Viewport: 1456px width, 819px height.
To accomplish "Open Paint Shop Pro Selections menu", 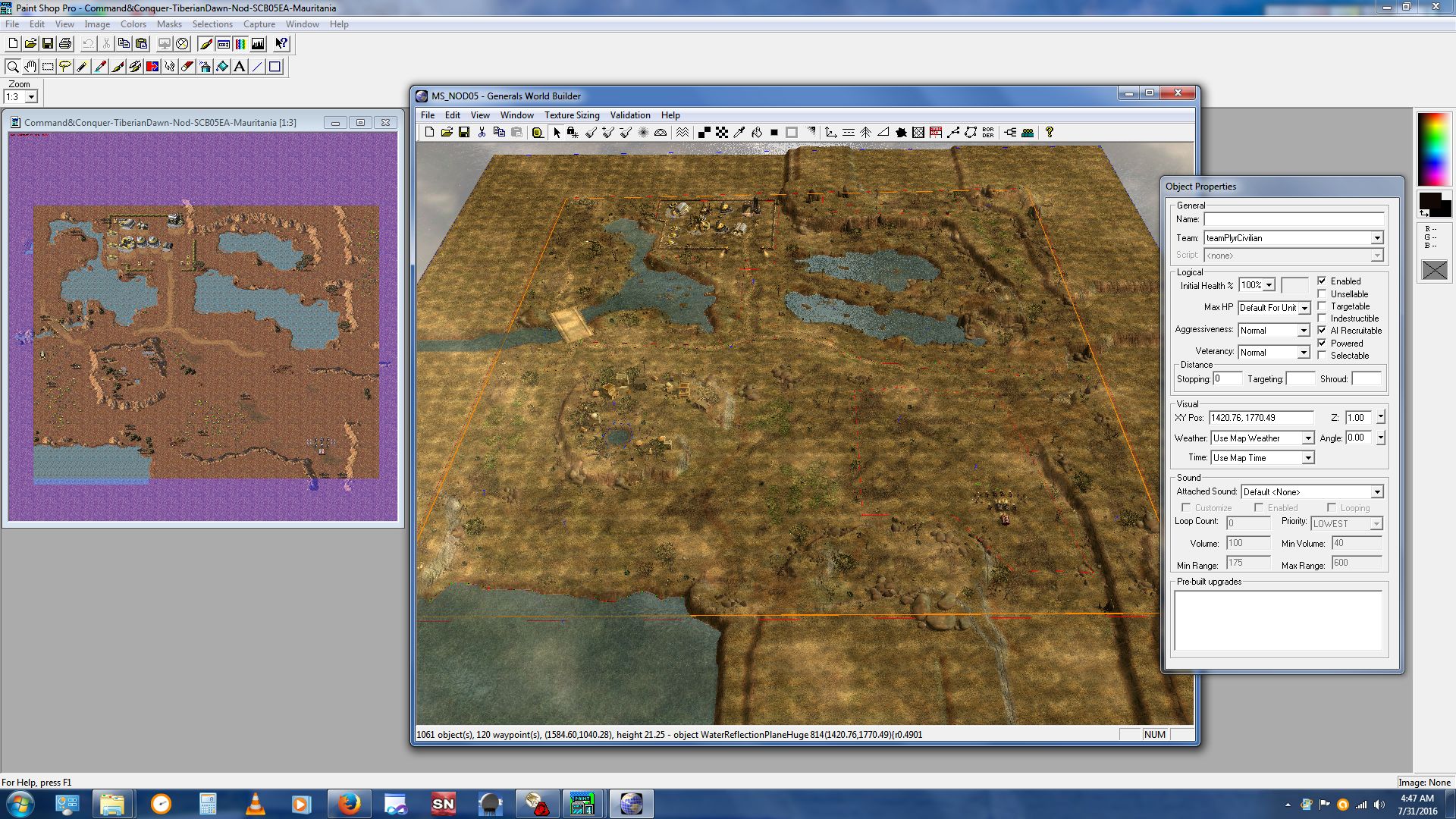I will pyautogui.click(x=212, y=24).
